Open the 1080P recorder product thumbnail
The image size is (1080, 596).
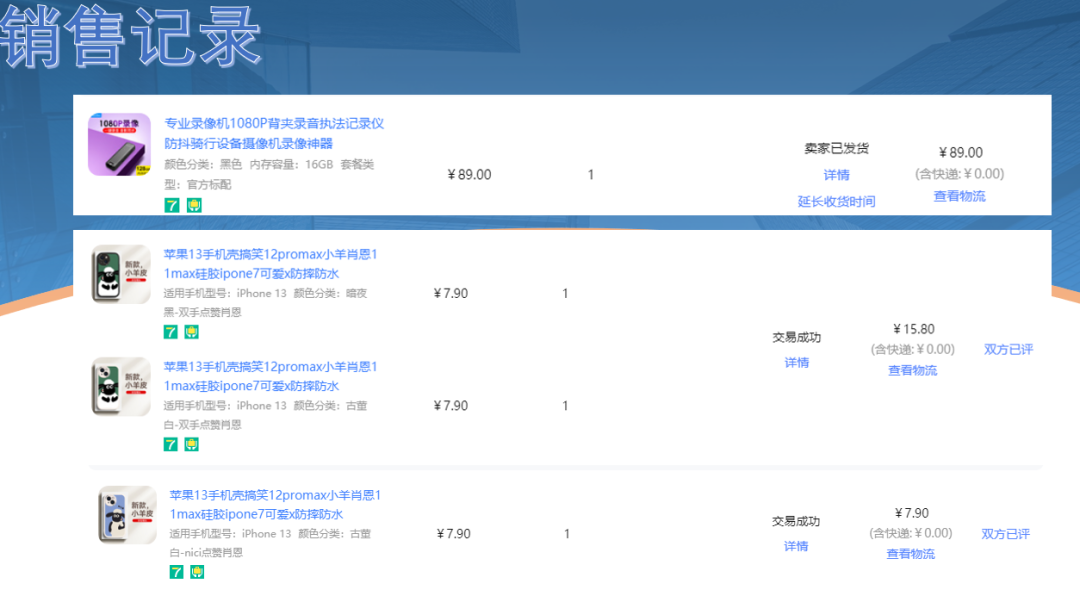(119, 145)
